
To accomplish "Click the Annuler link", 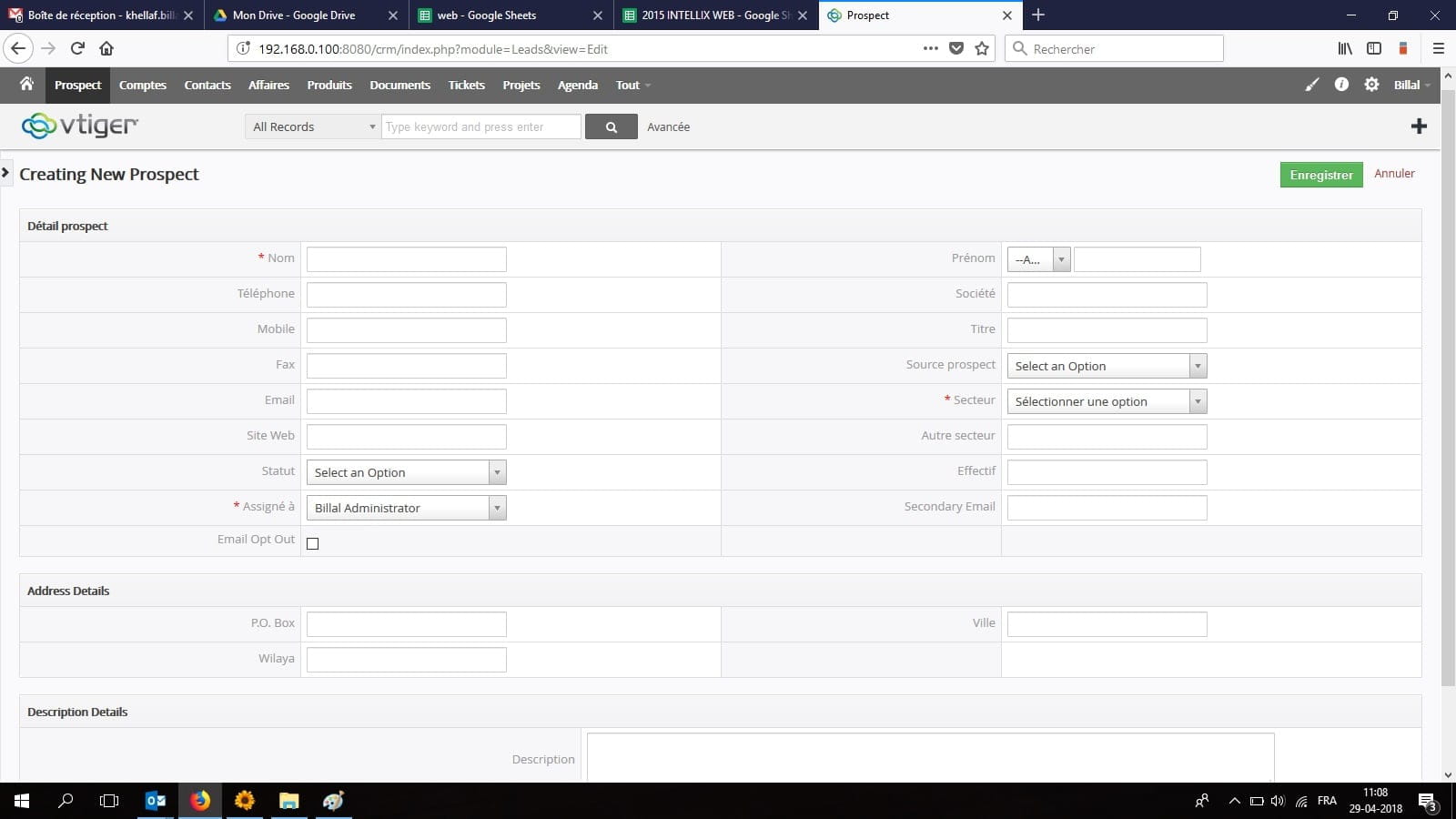I will click(1394, 174).
